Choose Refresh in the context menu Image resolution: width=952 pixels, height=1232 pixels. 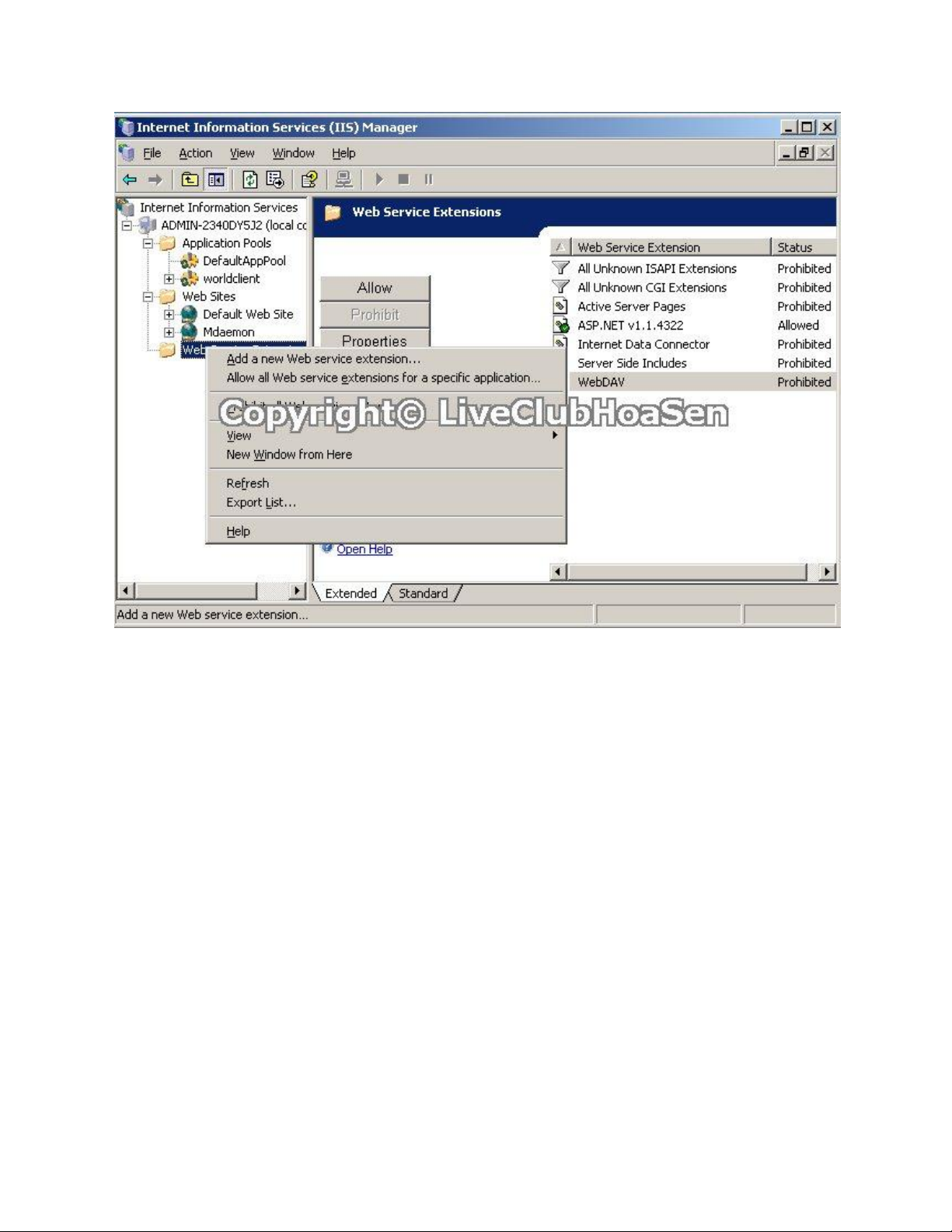click(x=386, y=483)
